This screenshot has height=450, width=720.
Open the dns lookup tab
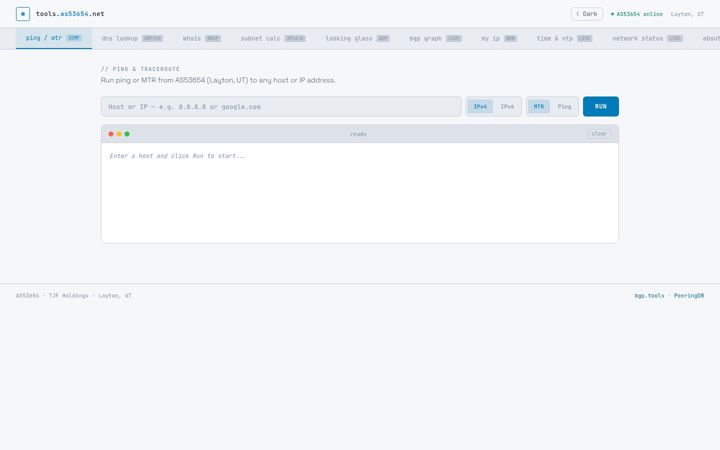tap(132, 39)
